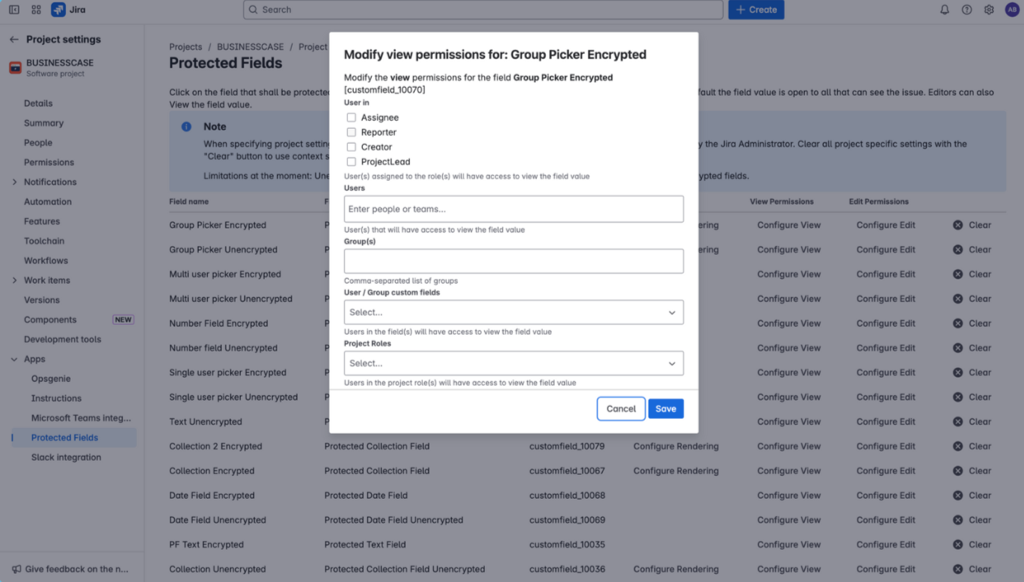Open the notifications bell
Image resolution: width=1024 pixels, height=582 pixels.
pos(945,10)
